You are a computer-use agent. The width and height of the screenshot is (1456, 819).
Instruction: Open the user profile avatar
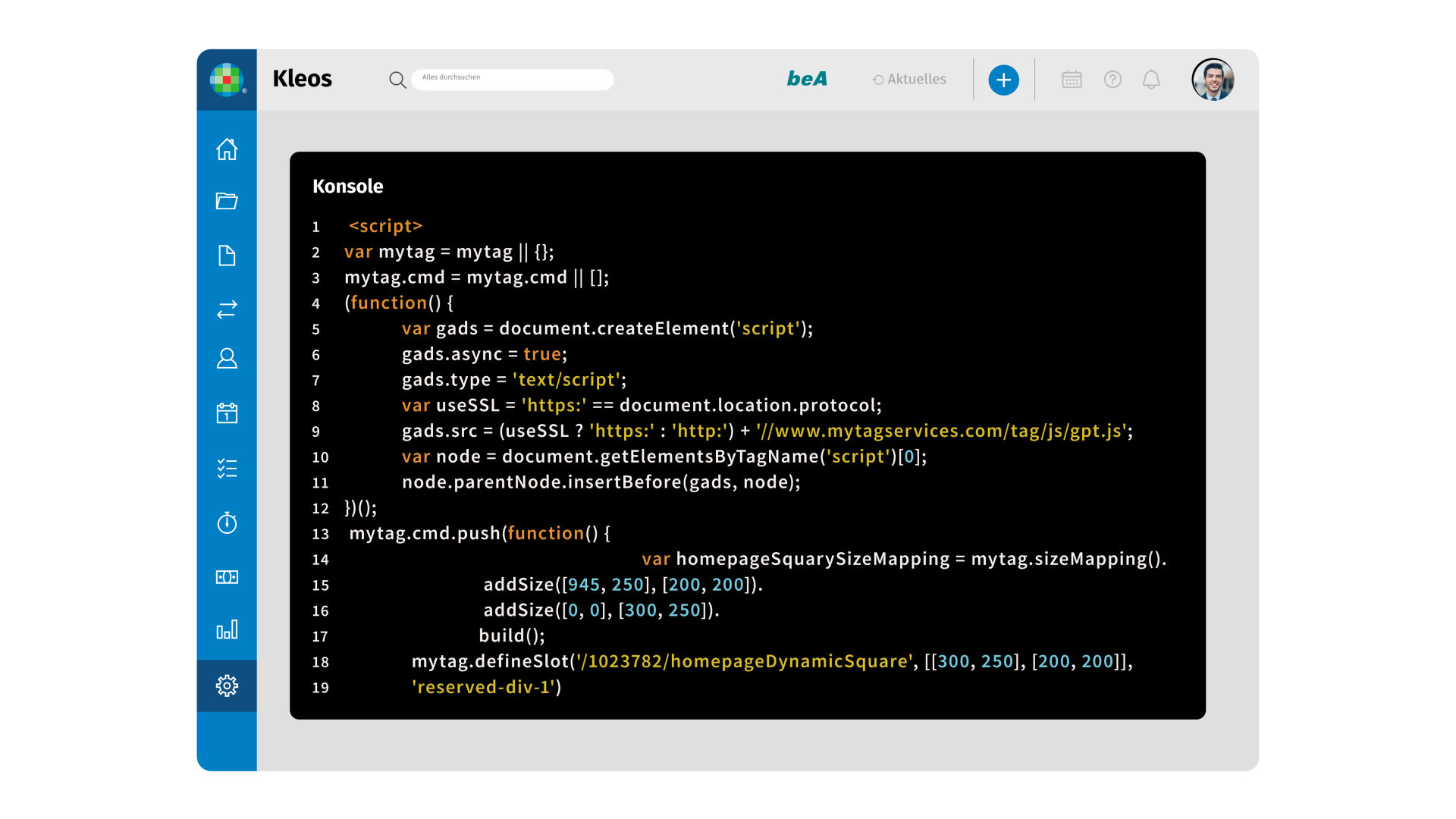click(1213, 80)
